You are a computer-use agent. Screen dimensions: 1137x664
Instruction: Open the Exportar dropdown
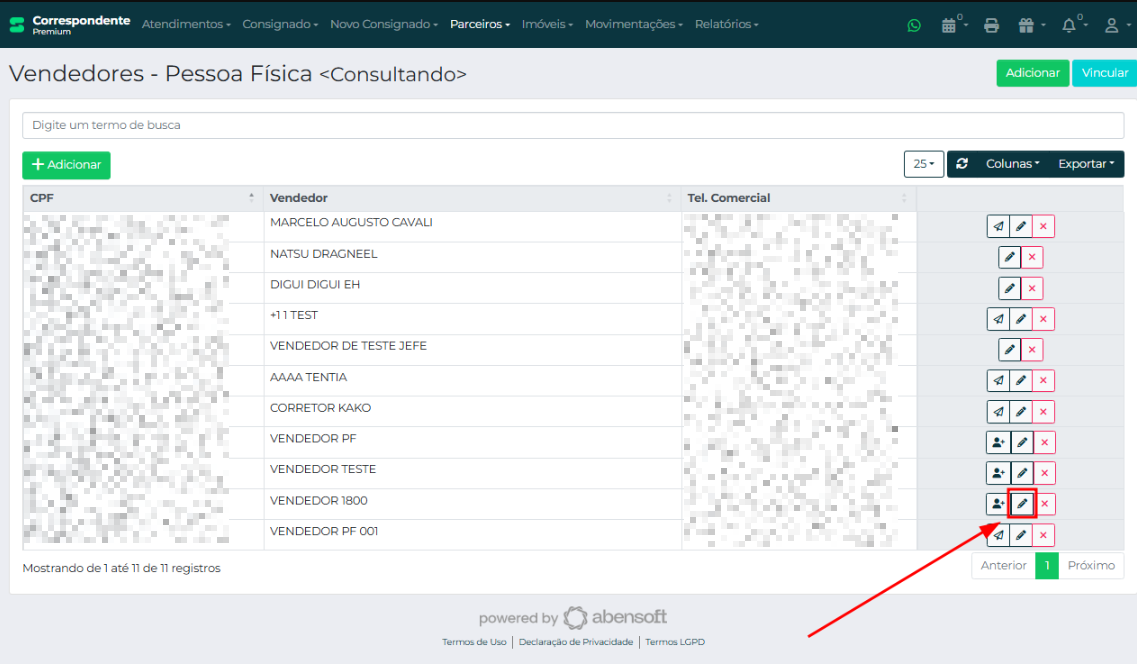pos(1086,164)
